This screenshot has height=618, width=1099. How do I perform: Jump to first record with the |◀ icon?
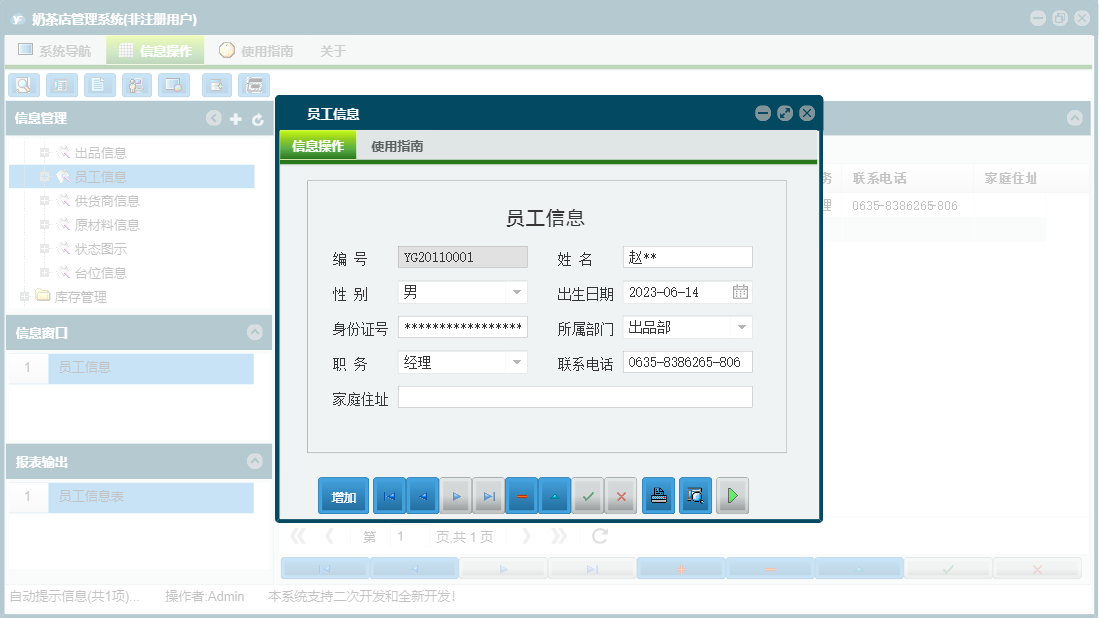point(389,495)
